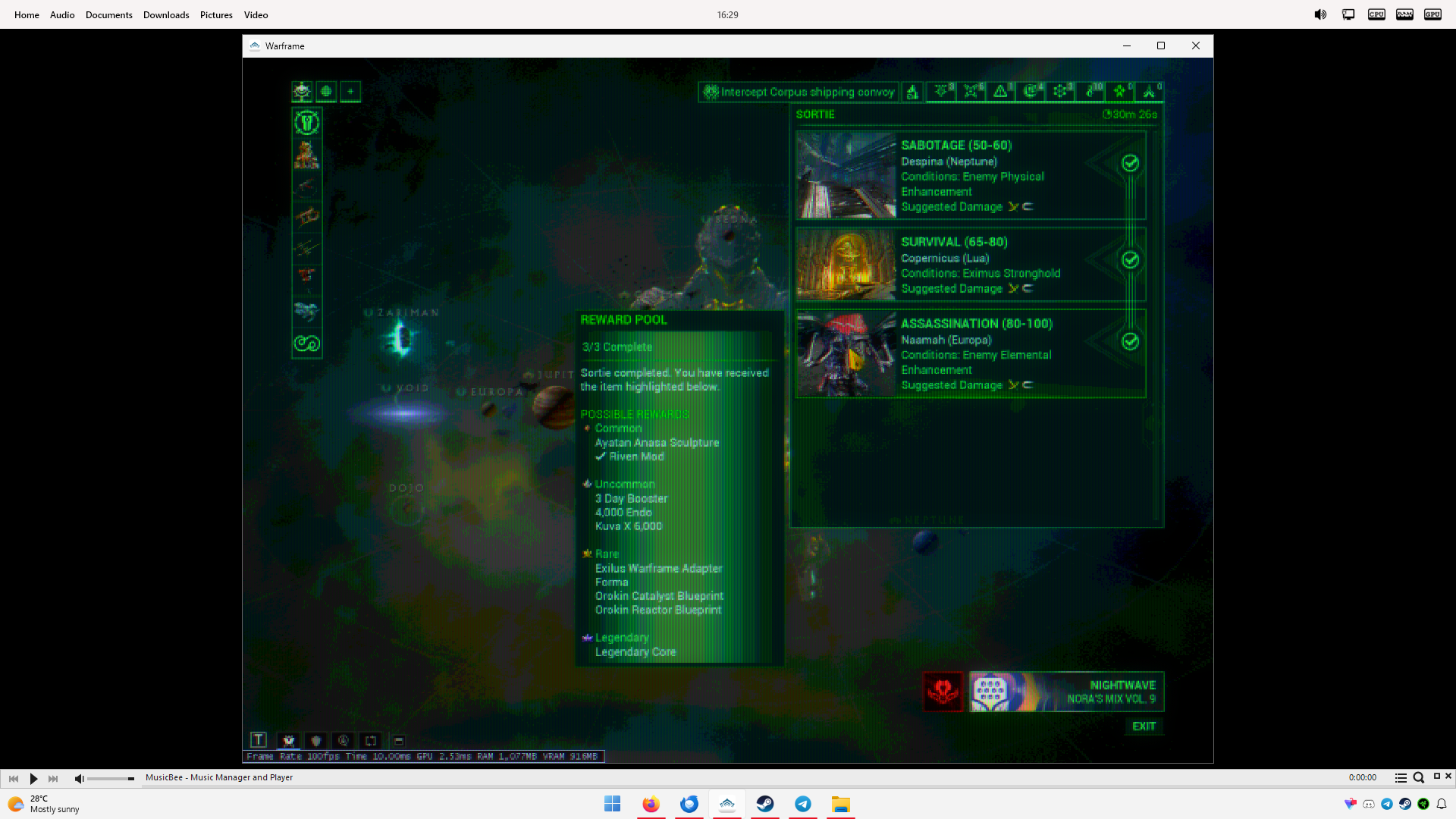Open Steam from the taskbar
Screen dimensions: 1456x819
765,804
